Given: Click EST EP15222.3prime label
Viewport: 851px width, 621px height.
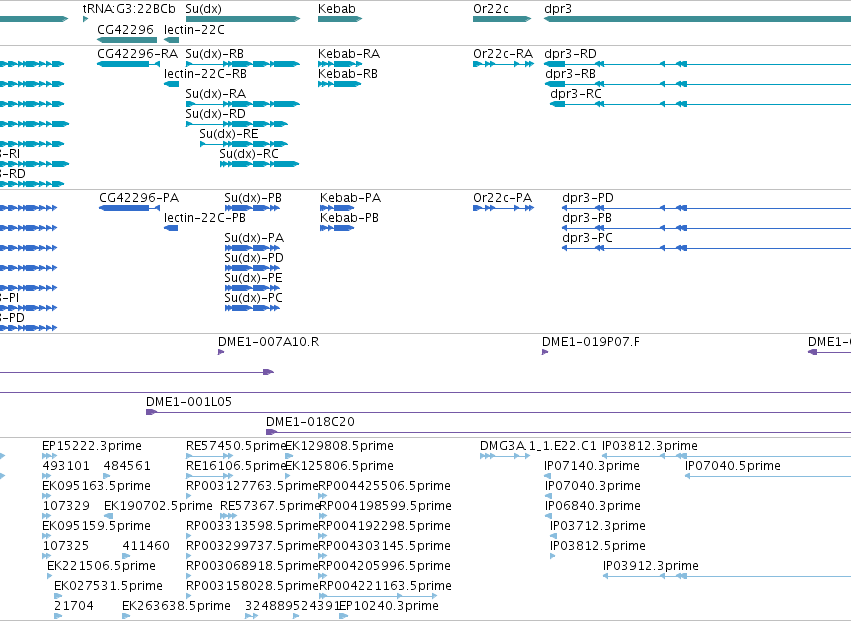Looking at the screenshot, I should pos(92,446).
